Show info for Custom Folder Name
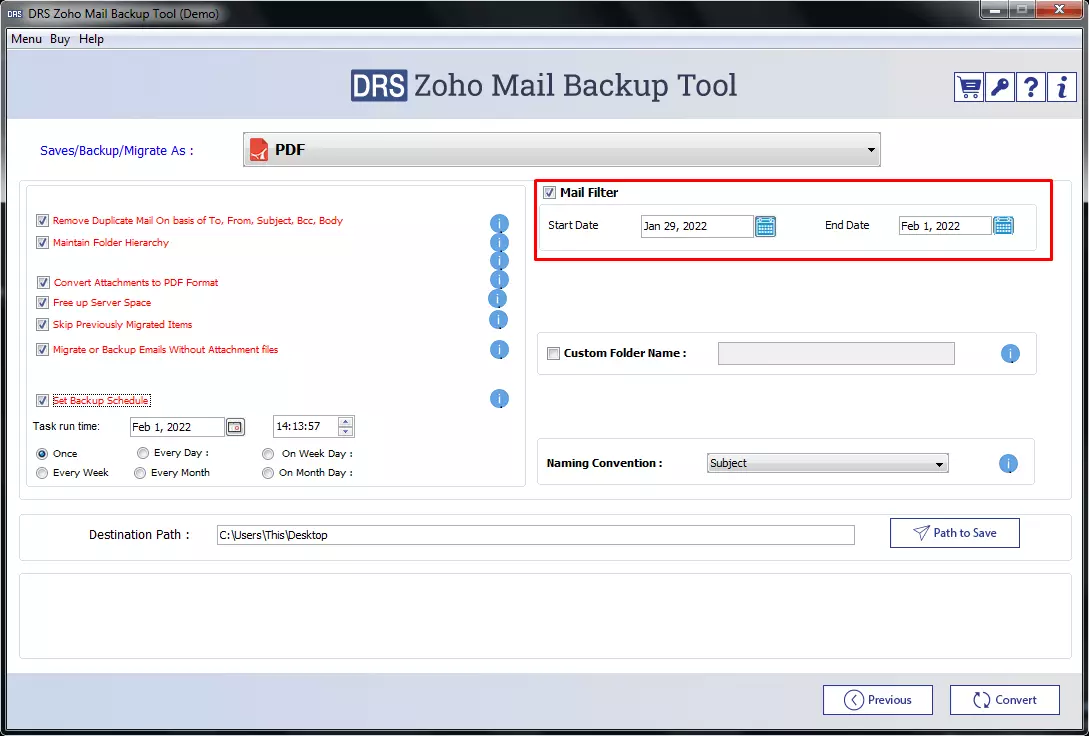The height and width of the screenshot is (736, 1089). point(1011,353)
